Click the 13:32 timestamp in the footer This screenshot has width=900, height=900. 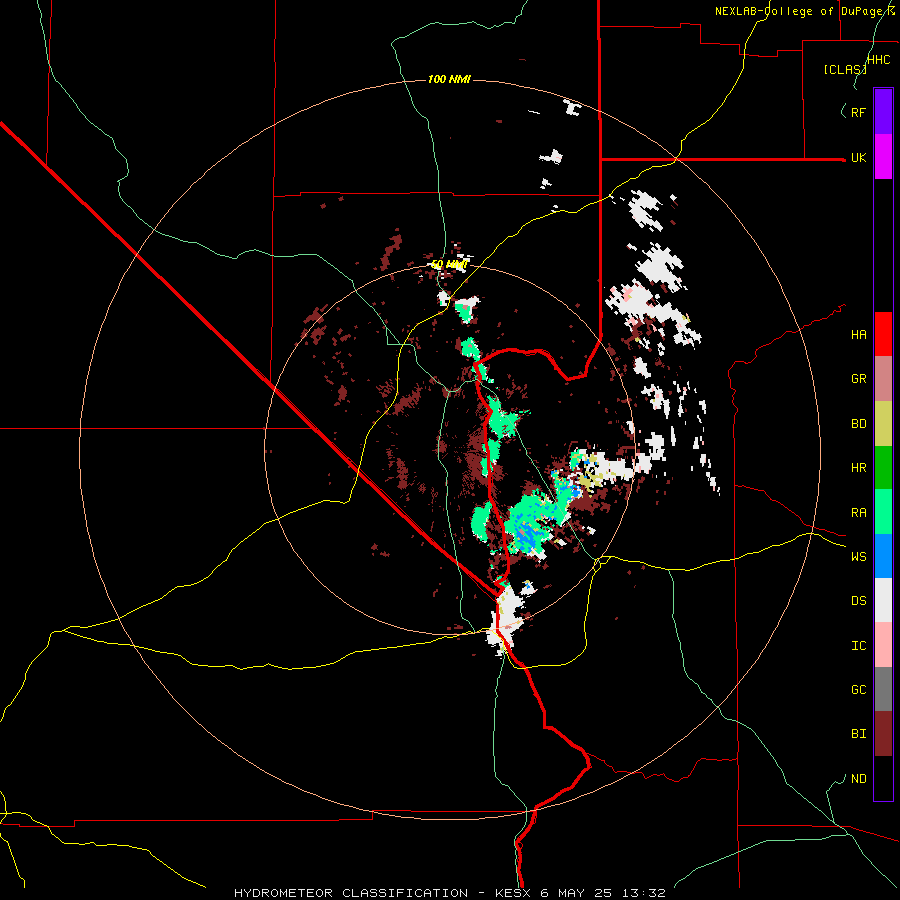click(643, 893)
